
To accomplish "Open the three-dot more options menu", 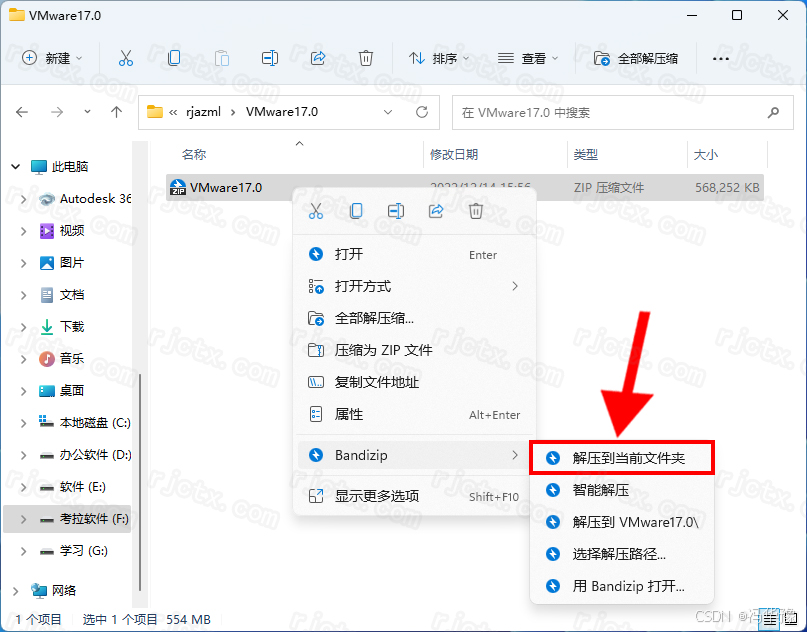I will (x=721, y=58).
